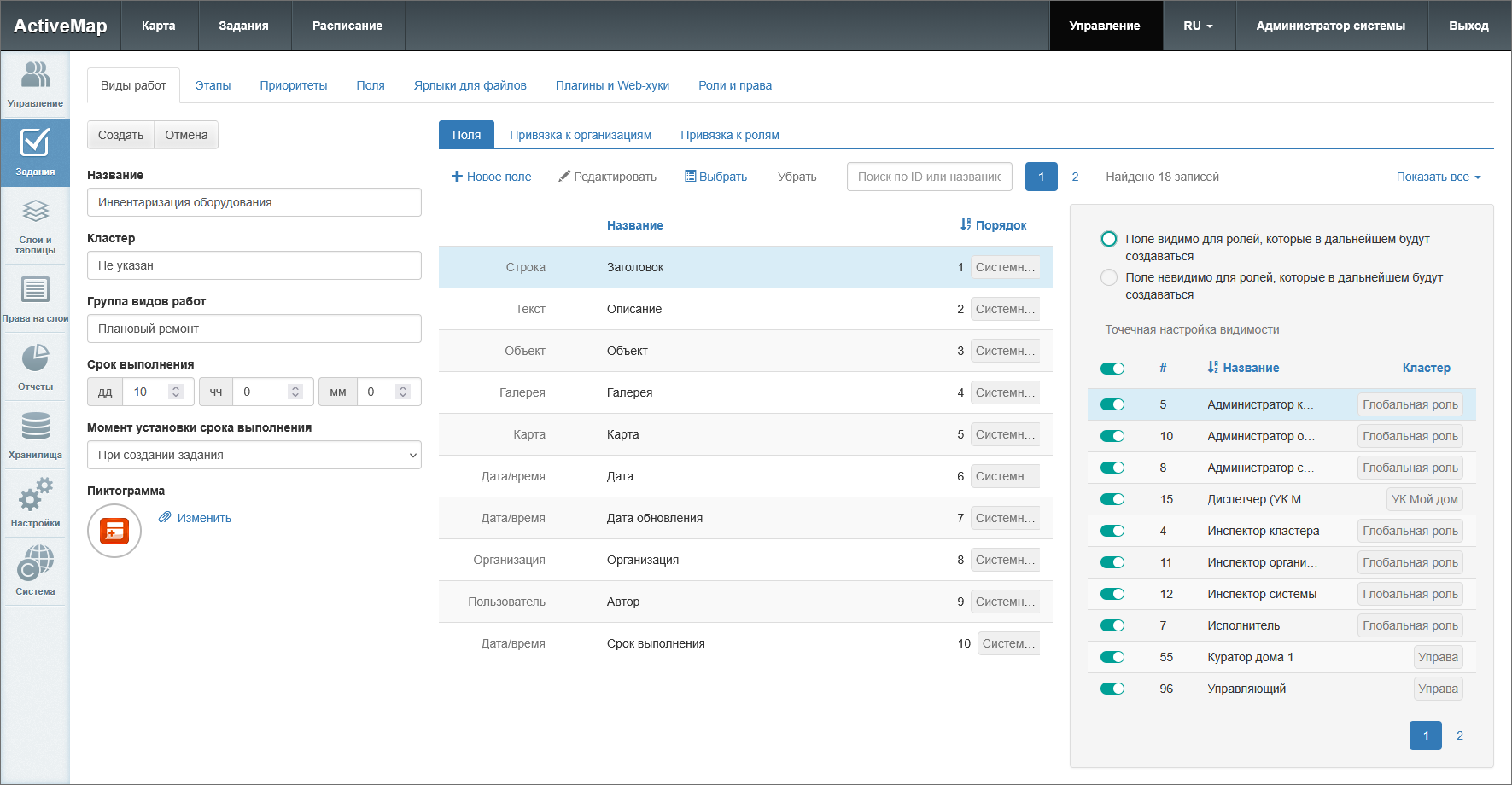Click the Создать button
1512x785 pixels.
click(120, 135)
